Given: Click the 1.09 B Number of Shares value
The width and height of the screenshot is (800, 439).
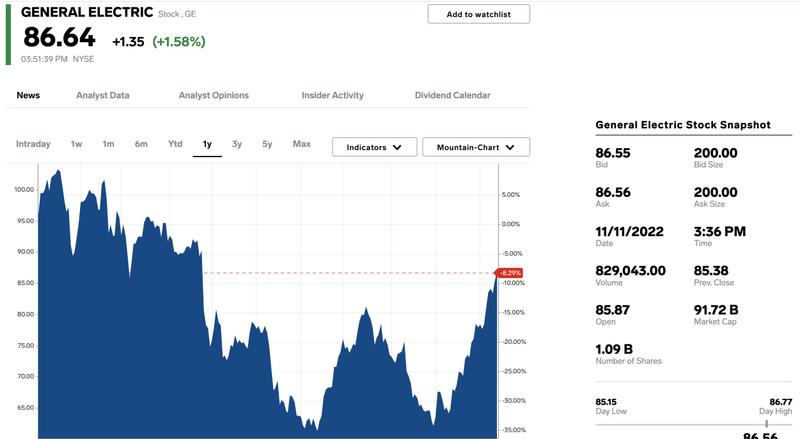Looking at the screenshot, I should point(614,349).
